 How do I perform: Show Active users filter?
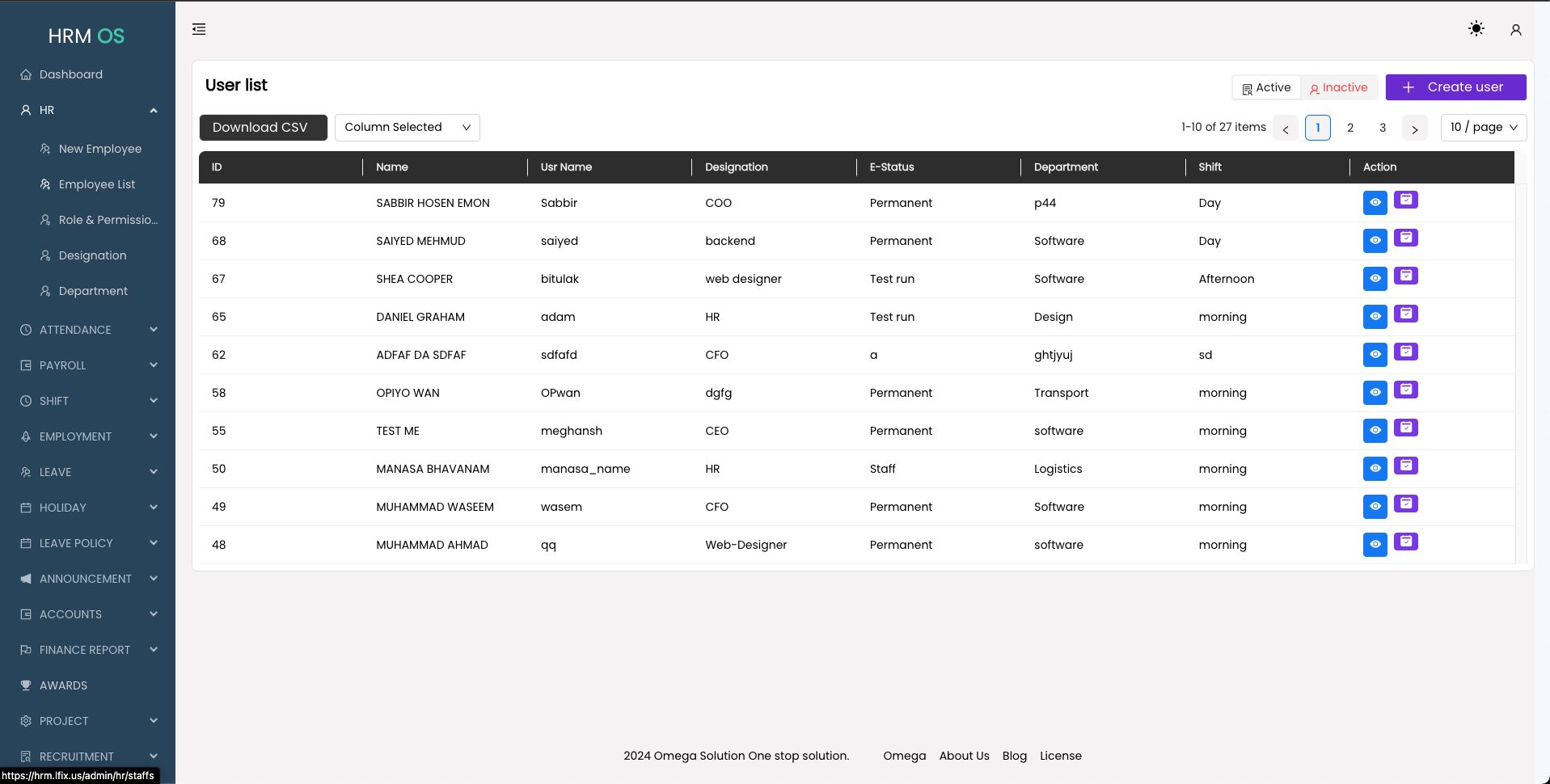1266,87
